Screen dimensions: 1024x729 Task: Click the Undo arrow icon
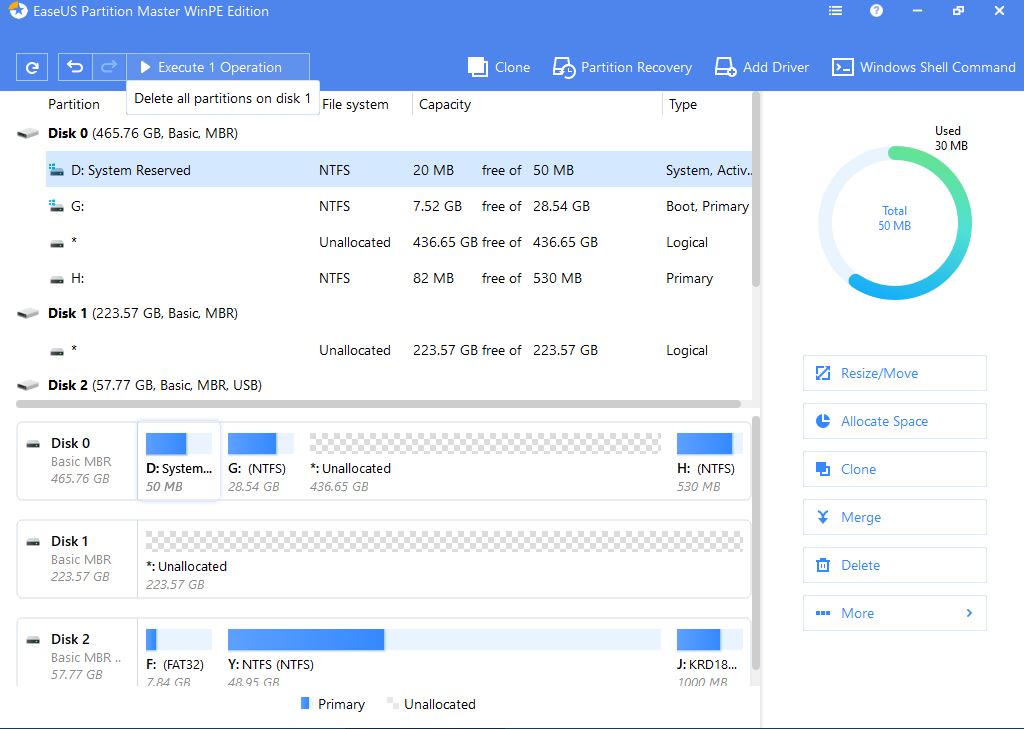click(75, 67)
